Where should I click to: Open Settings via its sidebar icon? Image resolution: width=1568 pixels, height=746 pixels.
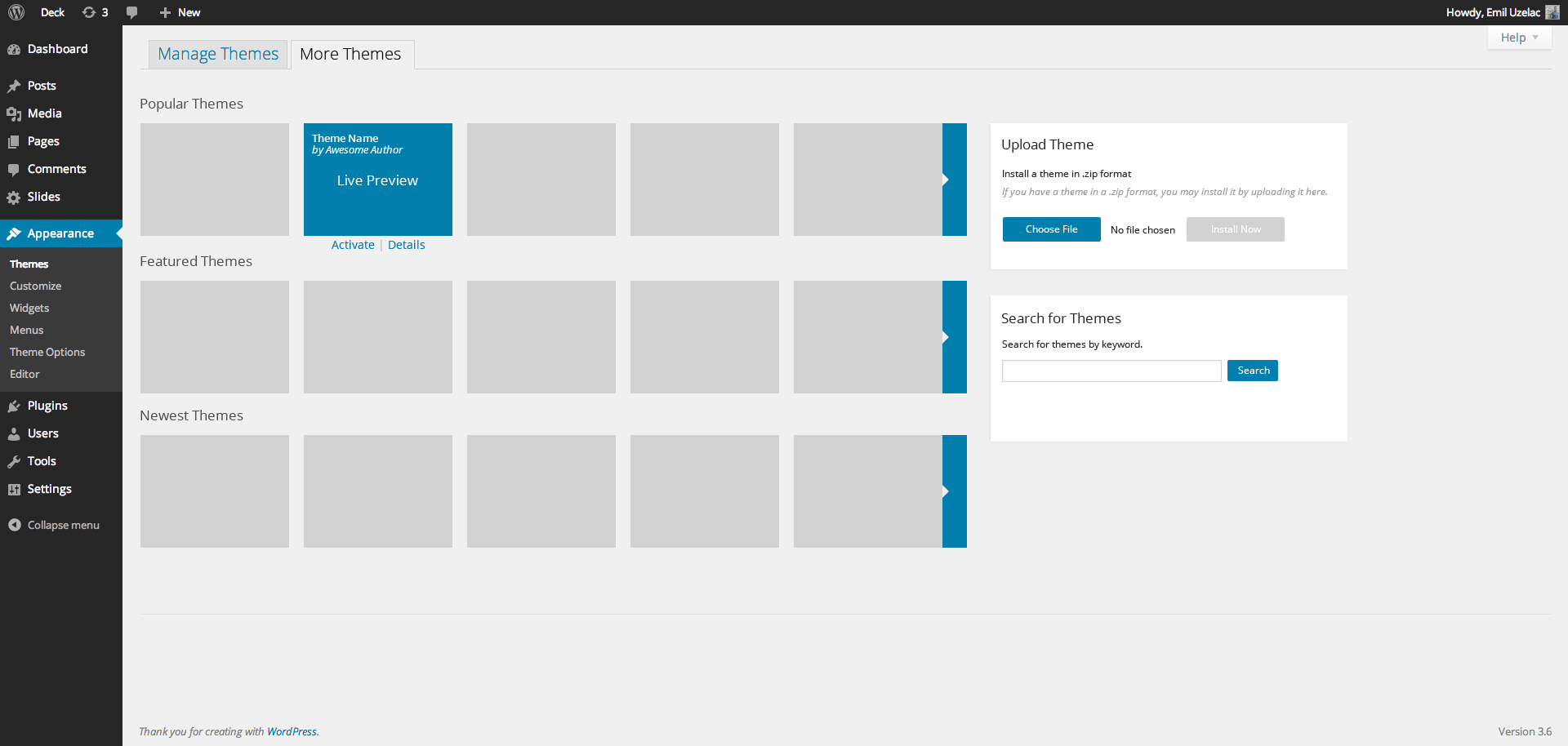[14, 490]
